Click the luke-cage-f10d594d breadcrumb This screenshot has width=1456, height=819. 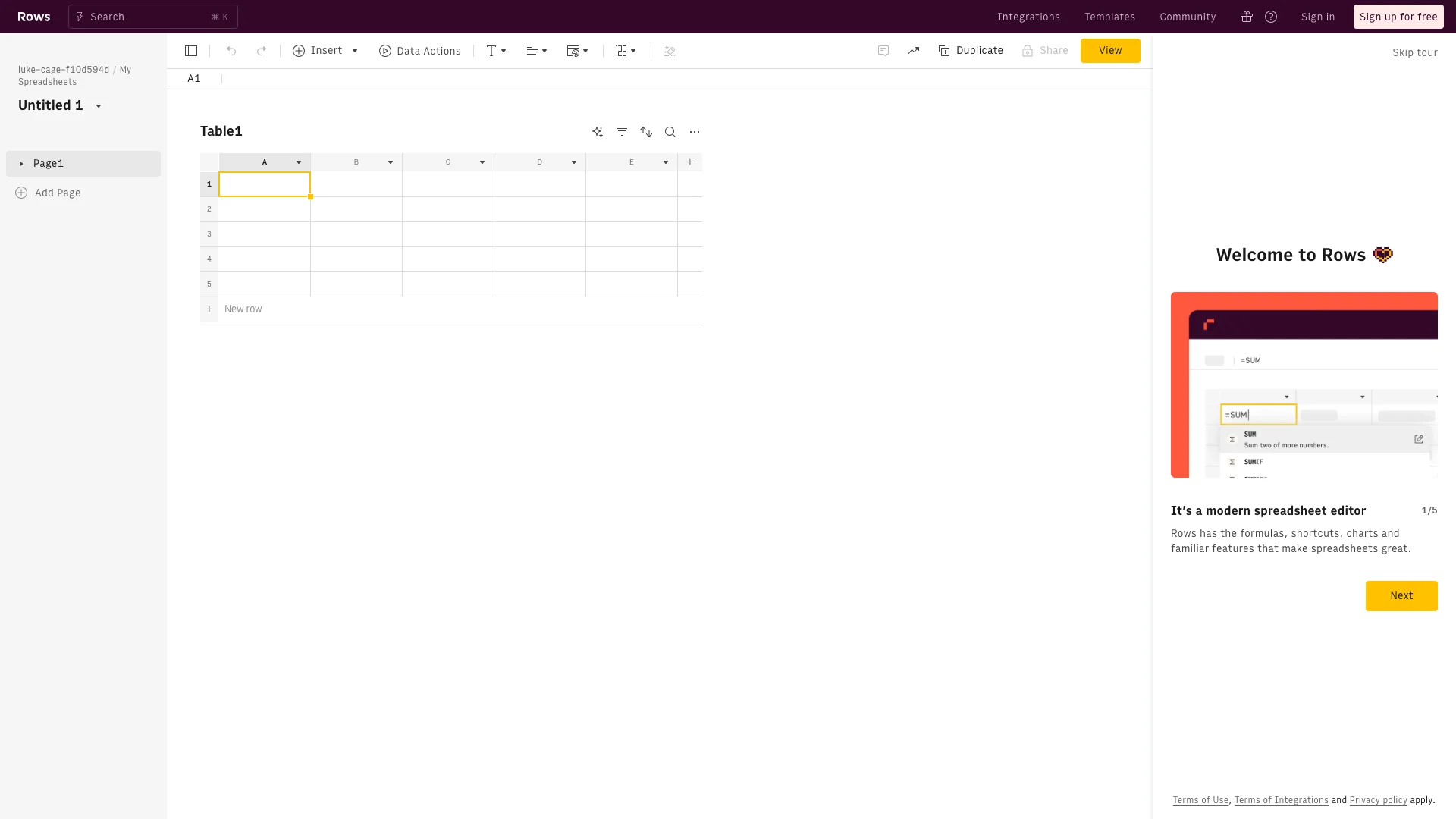pos(64,70)
